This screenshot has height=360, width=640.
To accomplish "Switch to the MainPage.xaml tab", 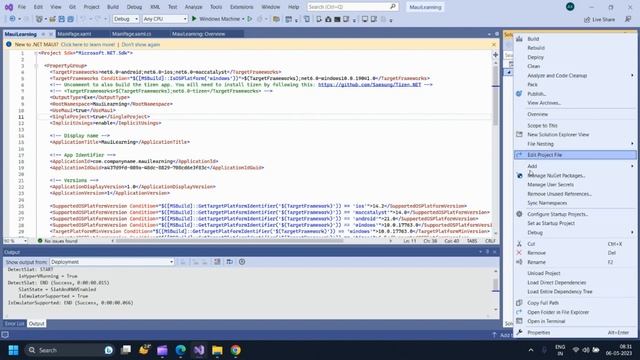I will 74,34.
